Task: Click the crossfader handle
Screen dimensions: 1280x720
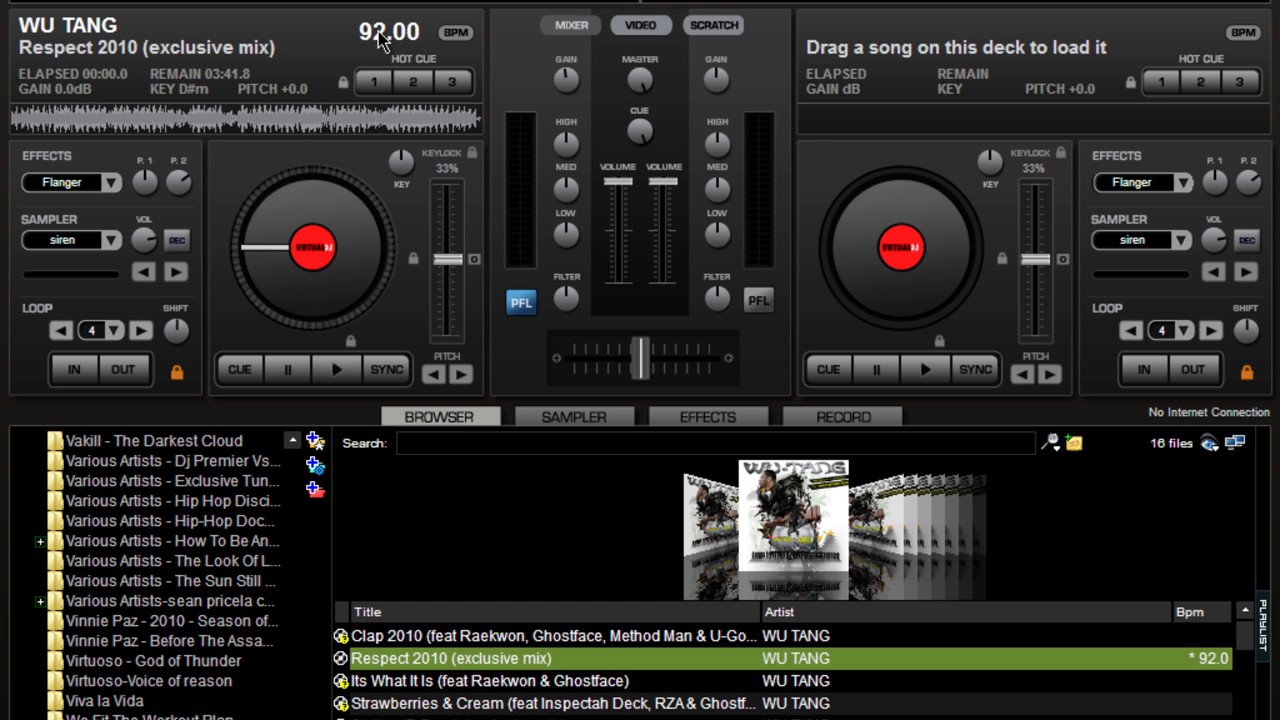Action: click(x=640, y=357)
